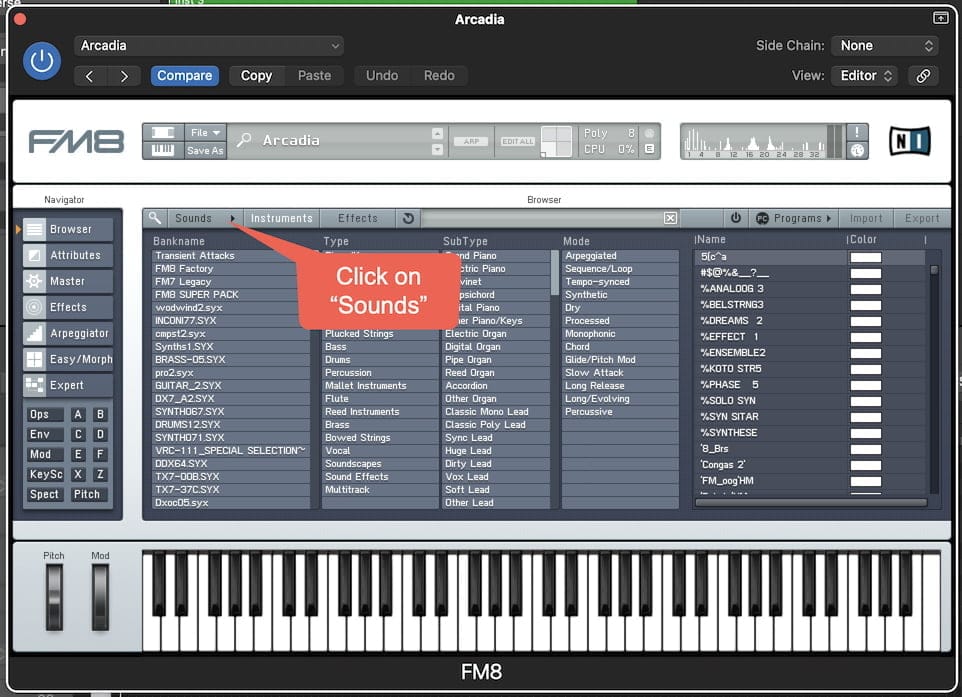Click the Save As button
Image resolution: width=962 pixels, height=697 pixels.
pos(205,150)
